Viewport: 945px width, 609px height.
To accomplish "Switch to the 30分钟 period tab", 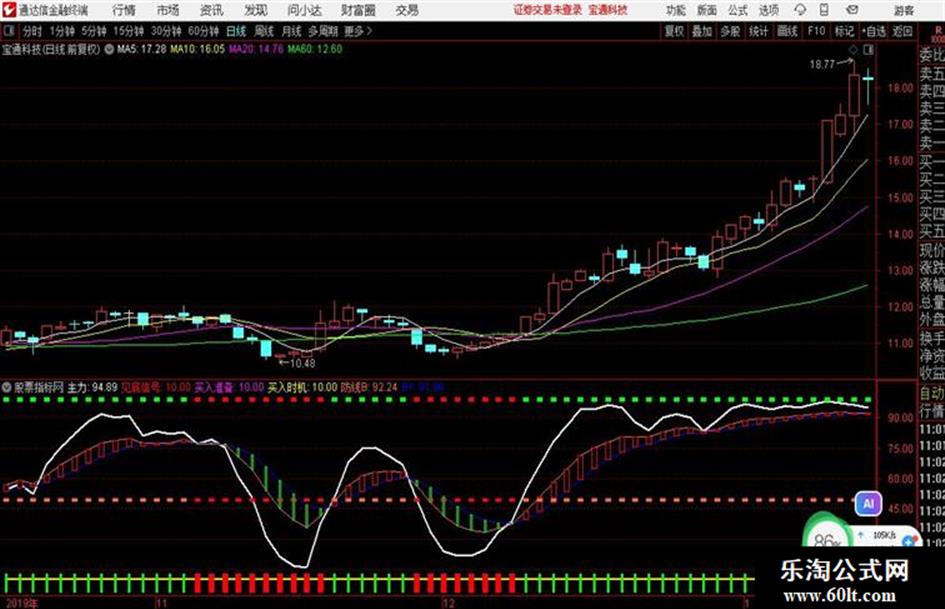I will tap(166, 31).
